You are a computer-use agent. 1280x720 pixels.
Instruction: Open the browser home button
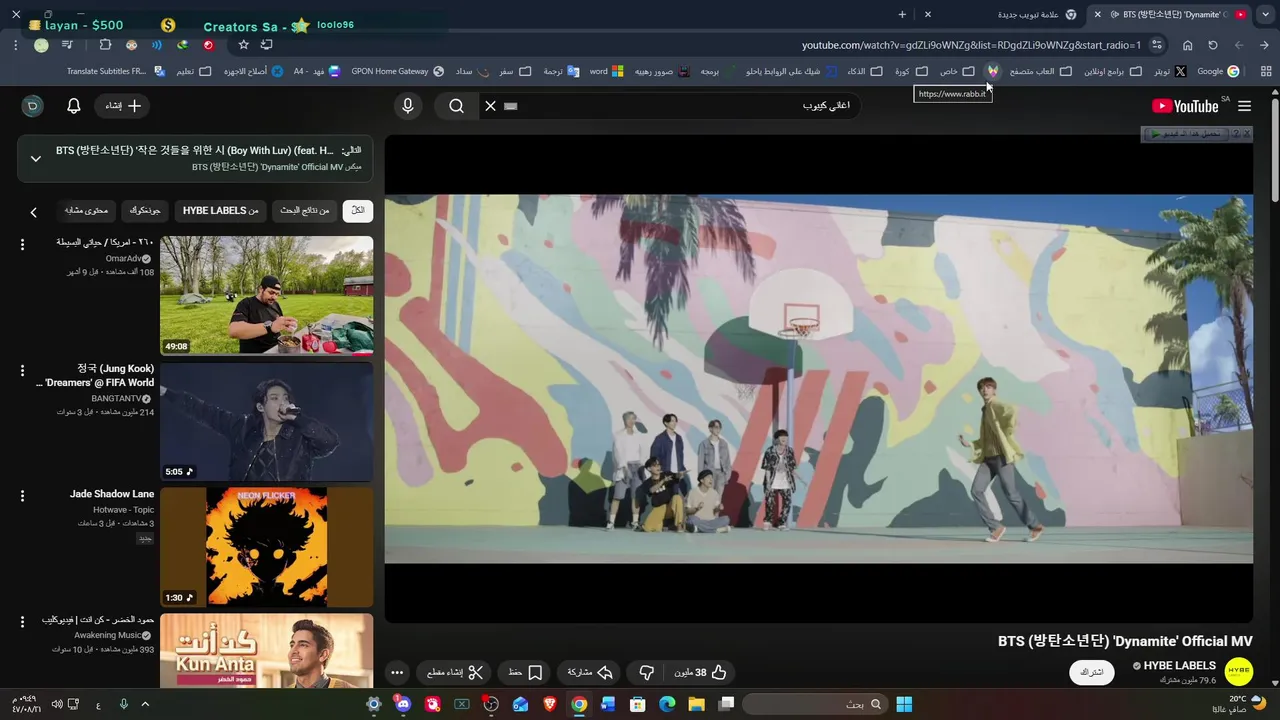[1187, 45]
